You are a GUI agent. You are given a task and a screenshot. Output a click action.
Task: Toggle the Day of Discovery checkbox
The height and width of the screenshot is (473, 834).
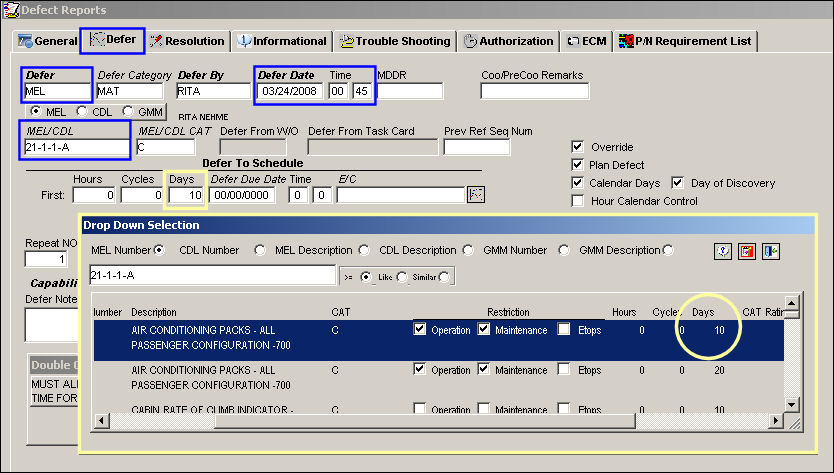point(677,182)
